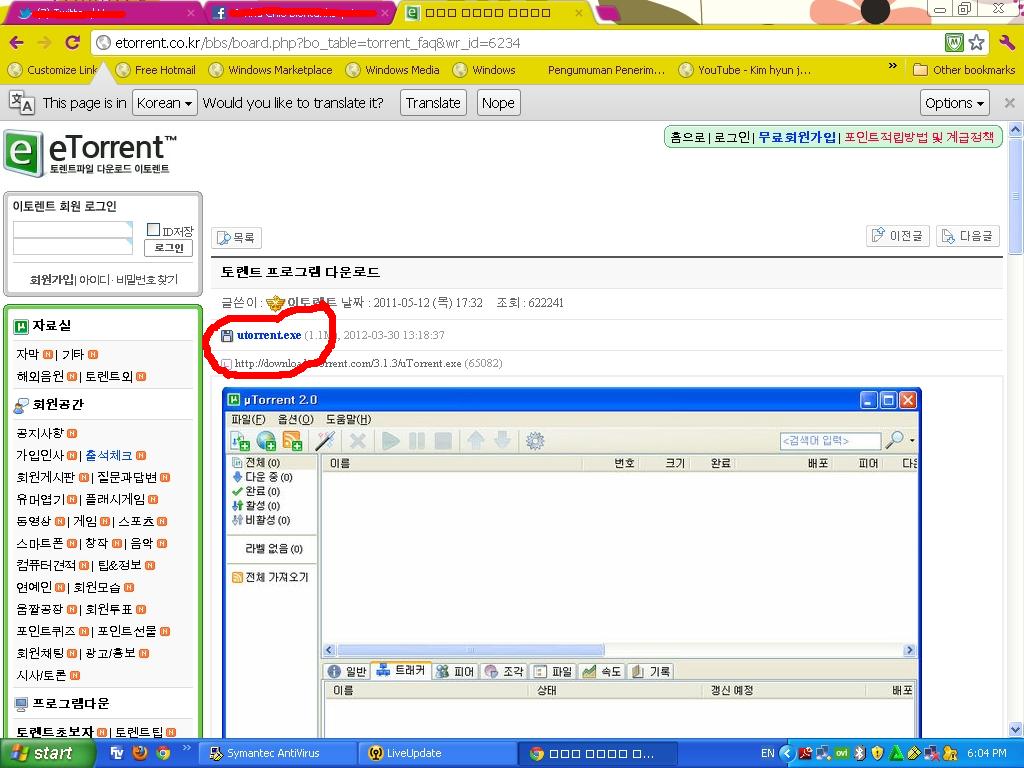1024x768 pixels.
Task: Click the green shield extension icon
Action: (x=954, y=43)
